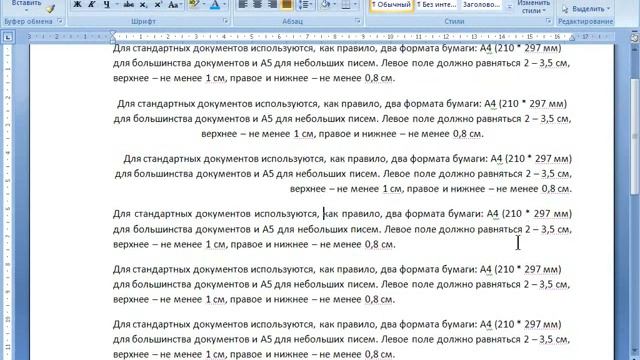The width and height of the screenshot is (640, 360).
Task: Open the borders dropdown arrow
Action: 355,5
